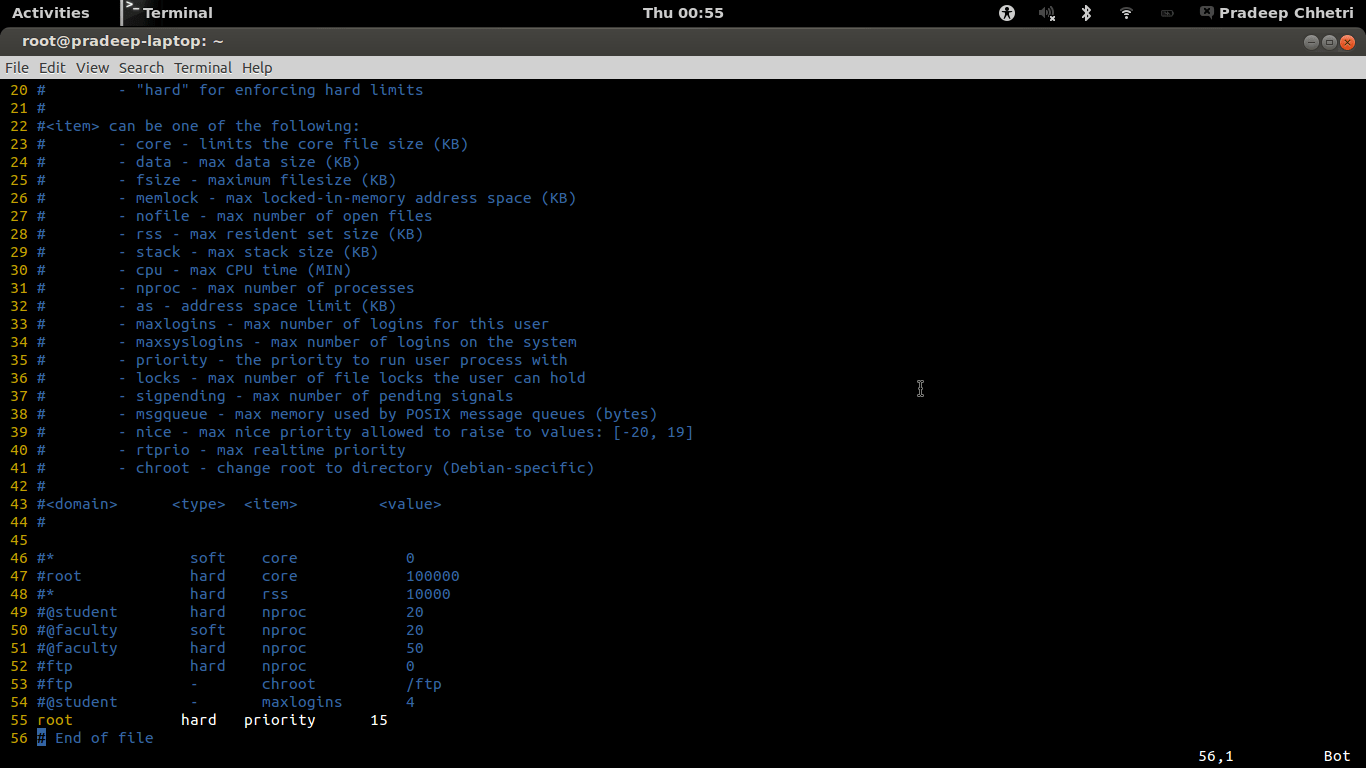Click "#@faculty" on line 50
The image size is (1366, 768).
(x=77, y=630)
